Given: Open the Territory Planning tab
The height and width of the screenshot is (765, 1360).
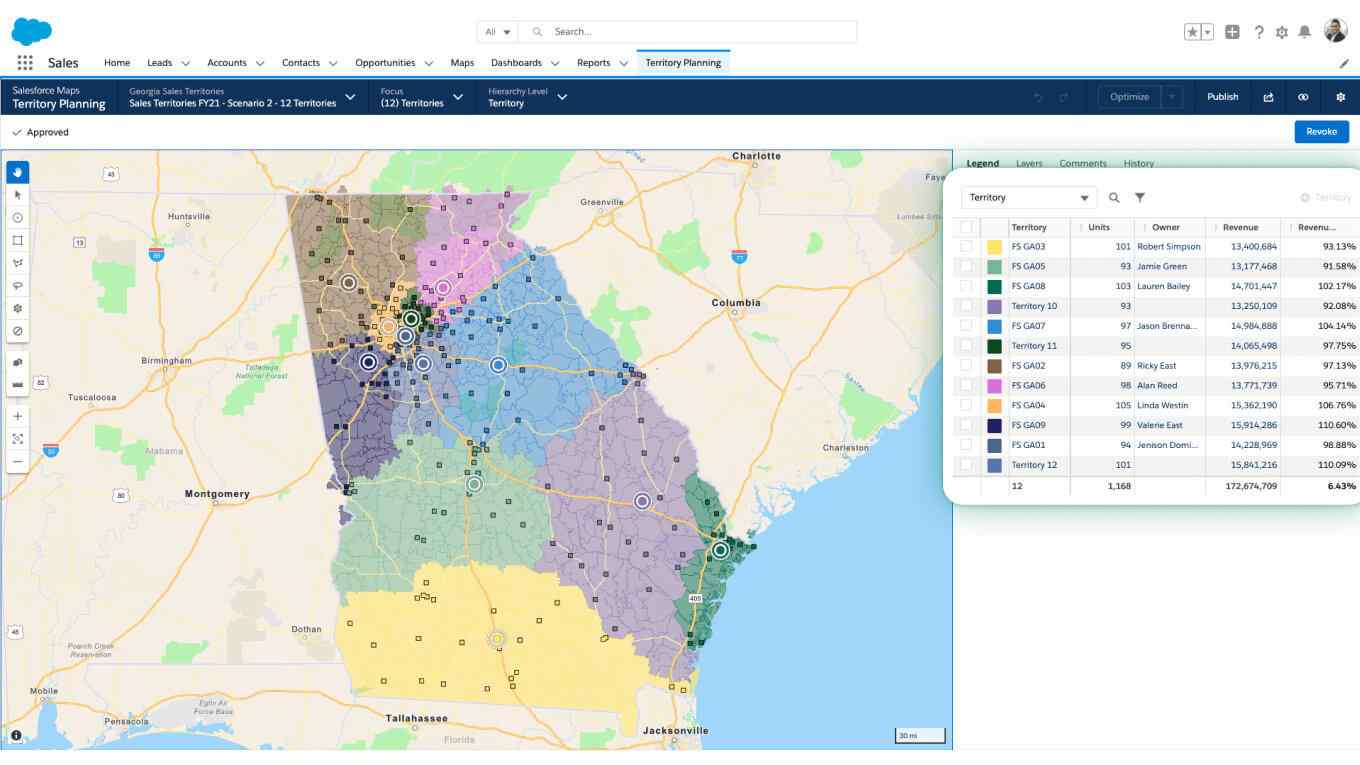Looking at the screenshot, I should 683,63.
